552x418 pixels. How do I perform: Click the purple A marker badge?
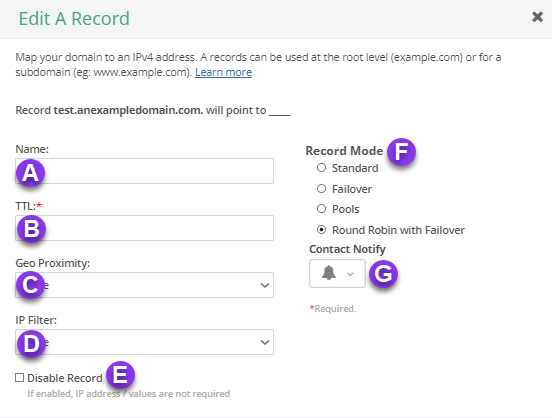[x=31, y=173]
